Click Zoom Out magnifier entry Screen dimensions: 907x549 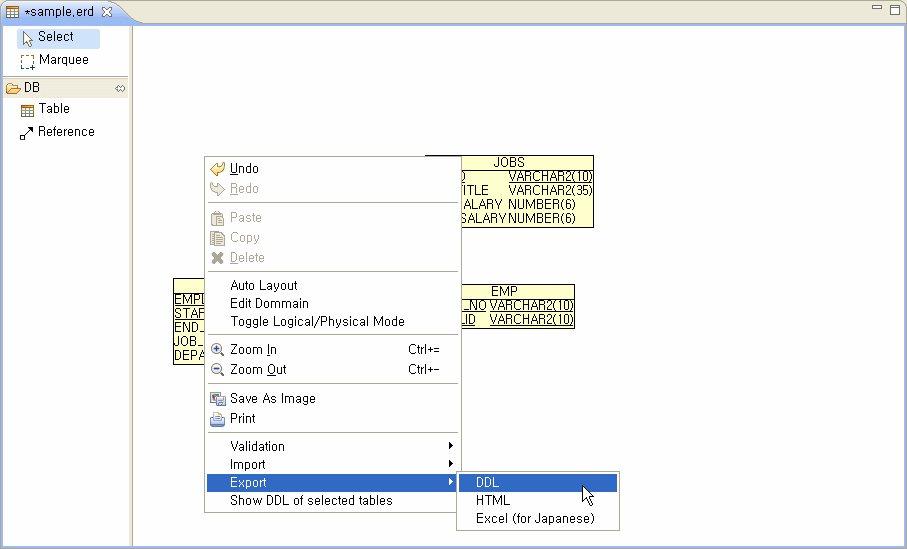pyautogui.click(x=258, y=370)
